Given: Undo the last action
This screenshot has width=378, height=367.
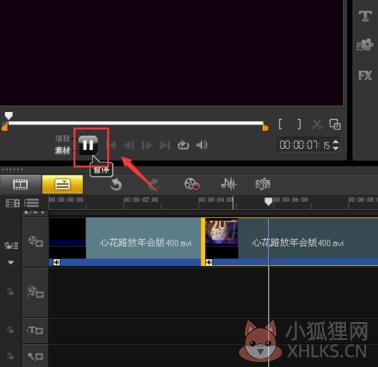Looking at the screenshot, I should pos(116,184).
